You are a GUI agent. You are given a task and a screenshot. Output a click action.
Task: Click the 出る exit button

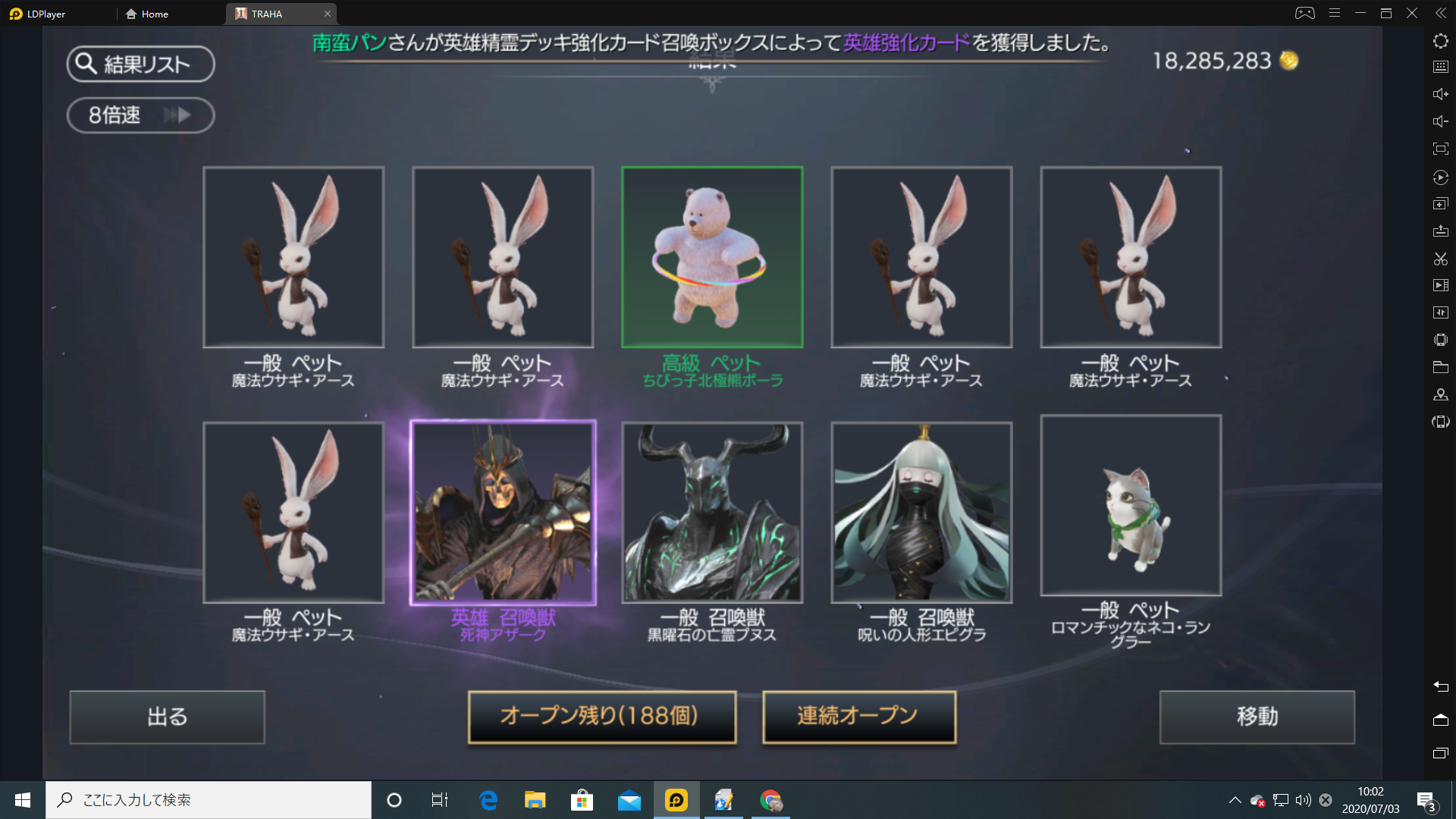[x=167, y=717]
